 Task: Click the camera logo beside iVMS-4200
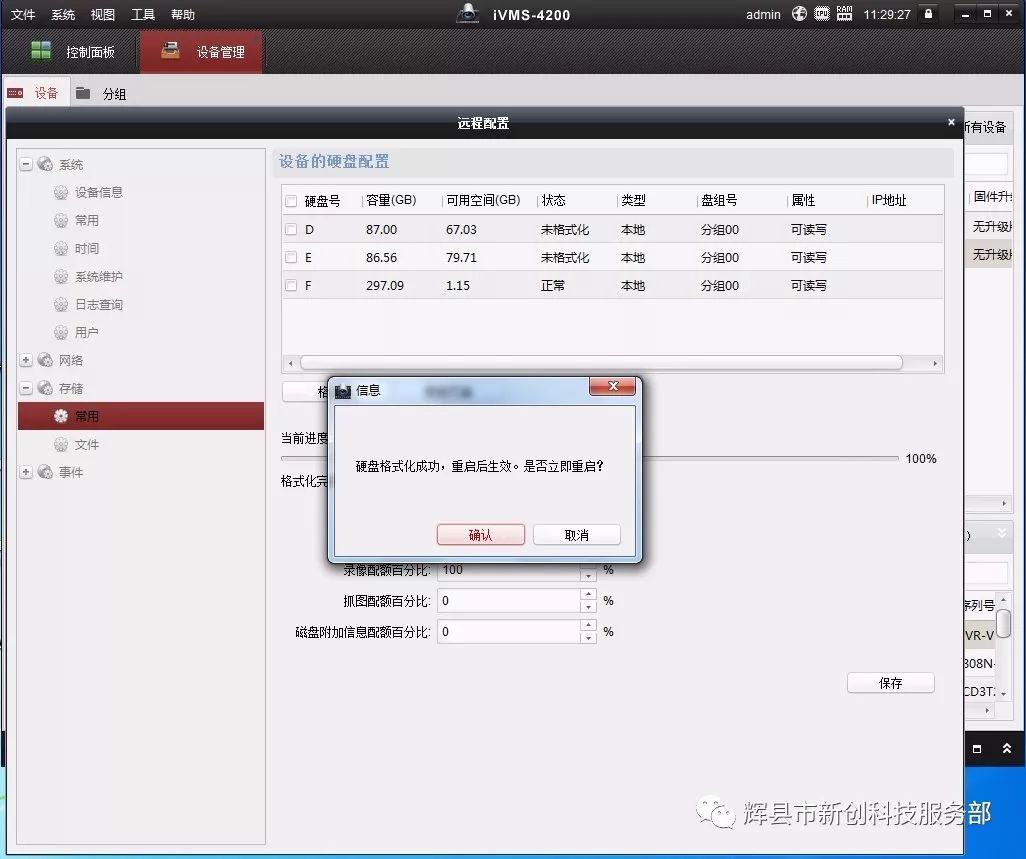[x=468, y=14]
